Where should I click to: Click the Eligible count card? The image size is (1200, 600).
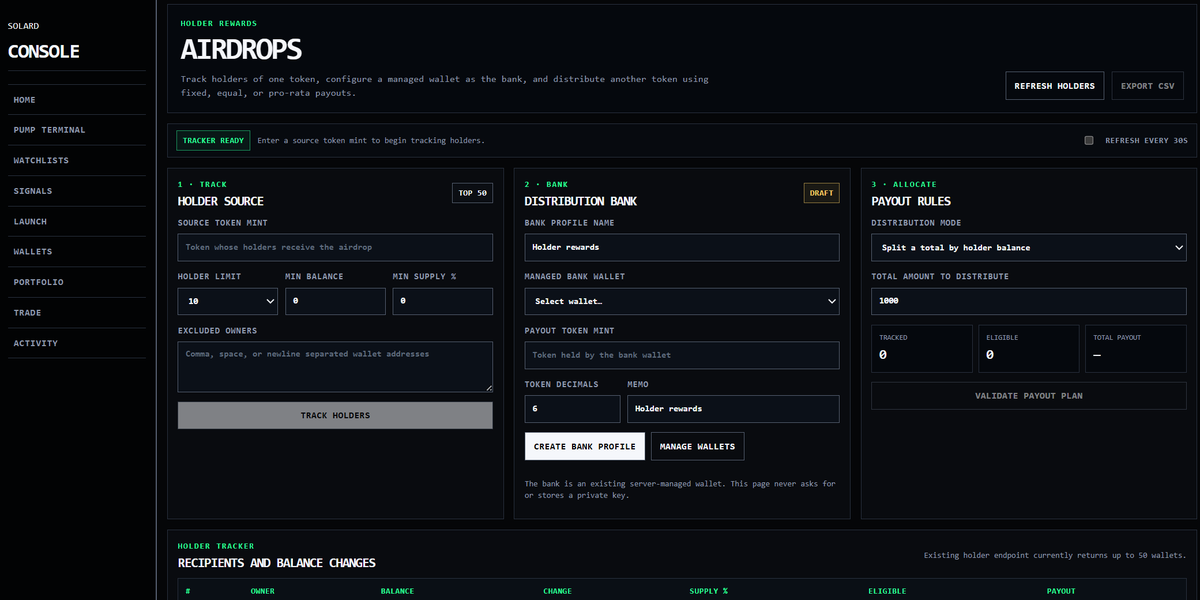point(1029,349)
